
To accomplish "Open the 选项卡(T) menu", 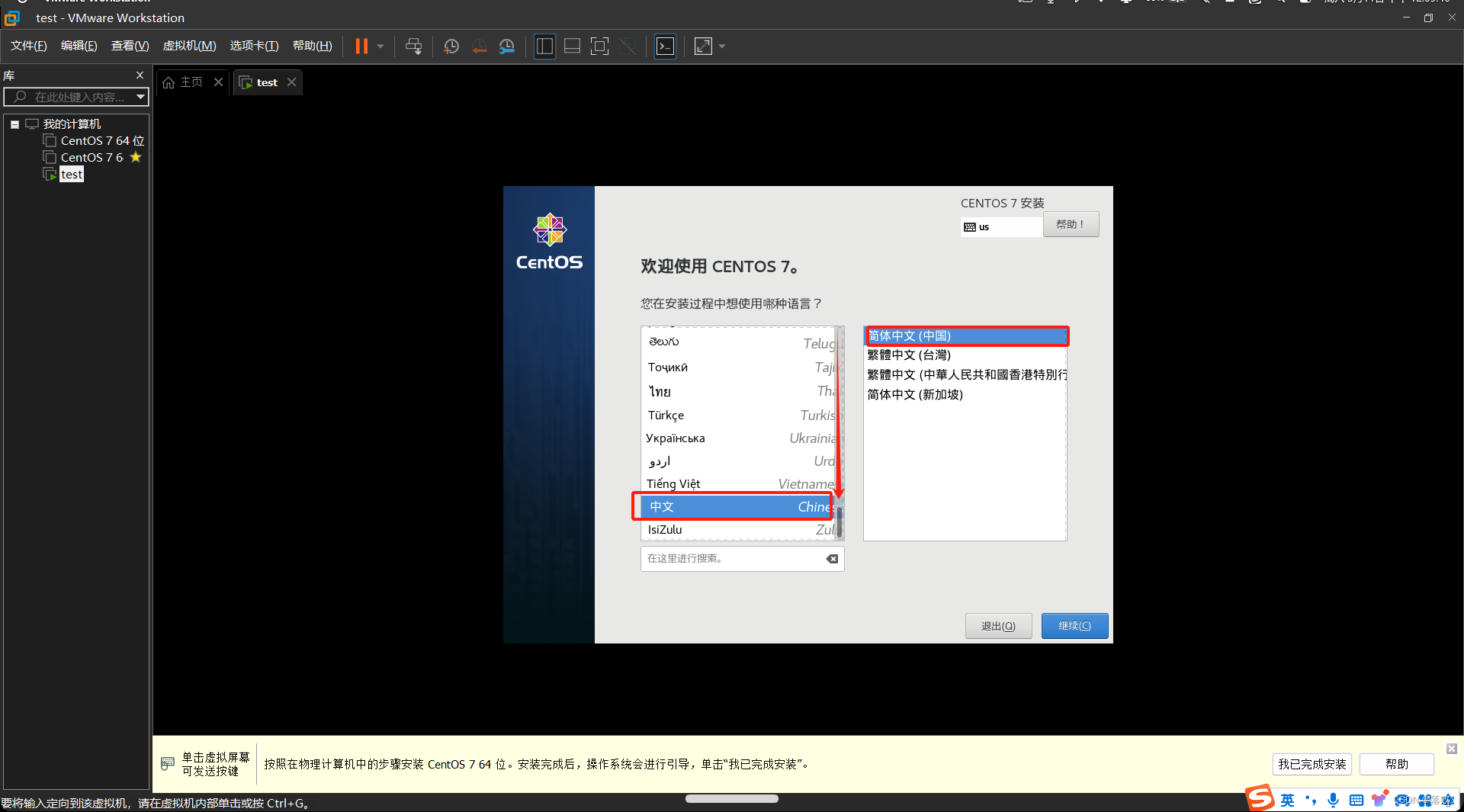I will coord(254,46).
